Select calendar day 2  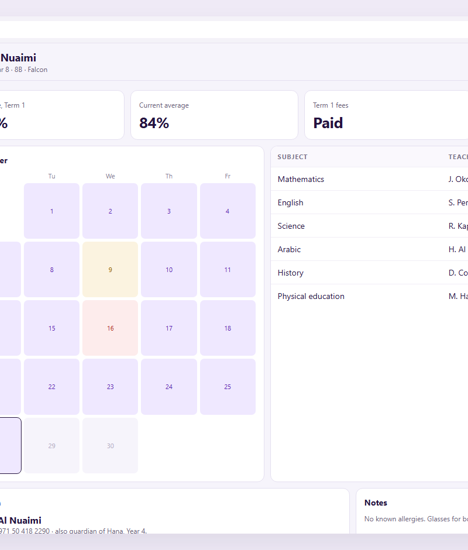point(110,211)
